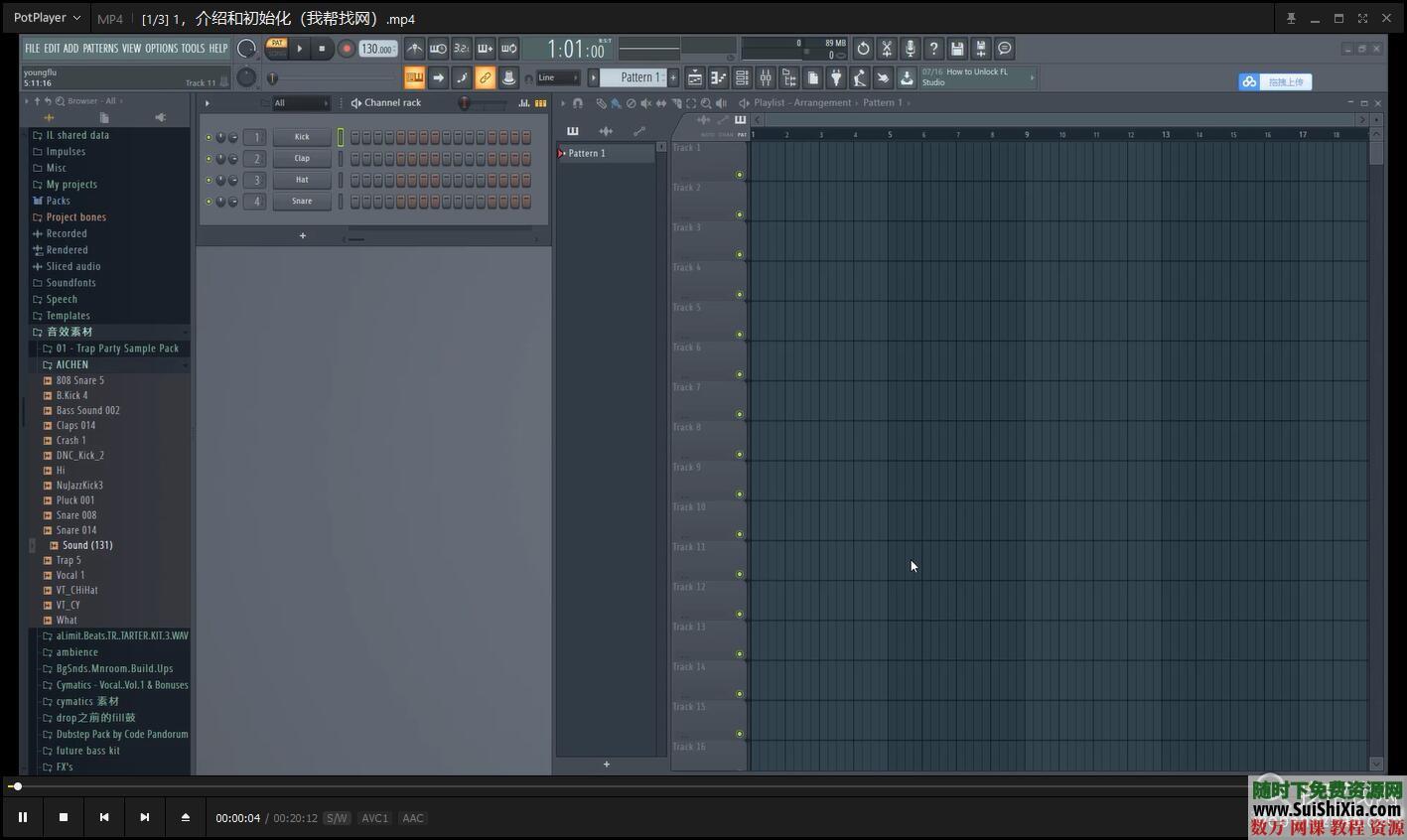
Task: Click the microphone one-click recording icon
Action: click(x=910, y=49)
